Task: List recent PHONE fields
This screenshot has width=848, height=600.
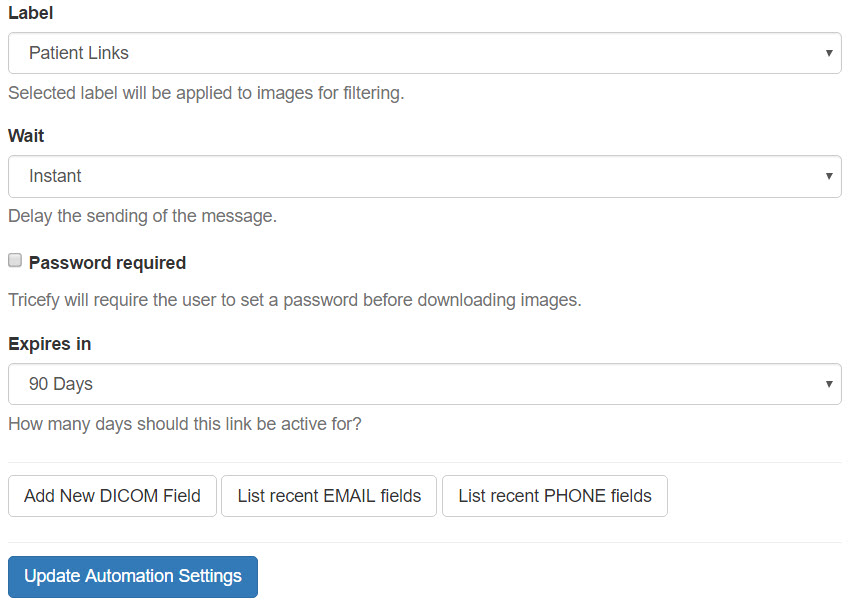Action: pos(554,496)
